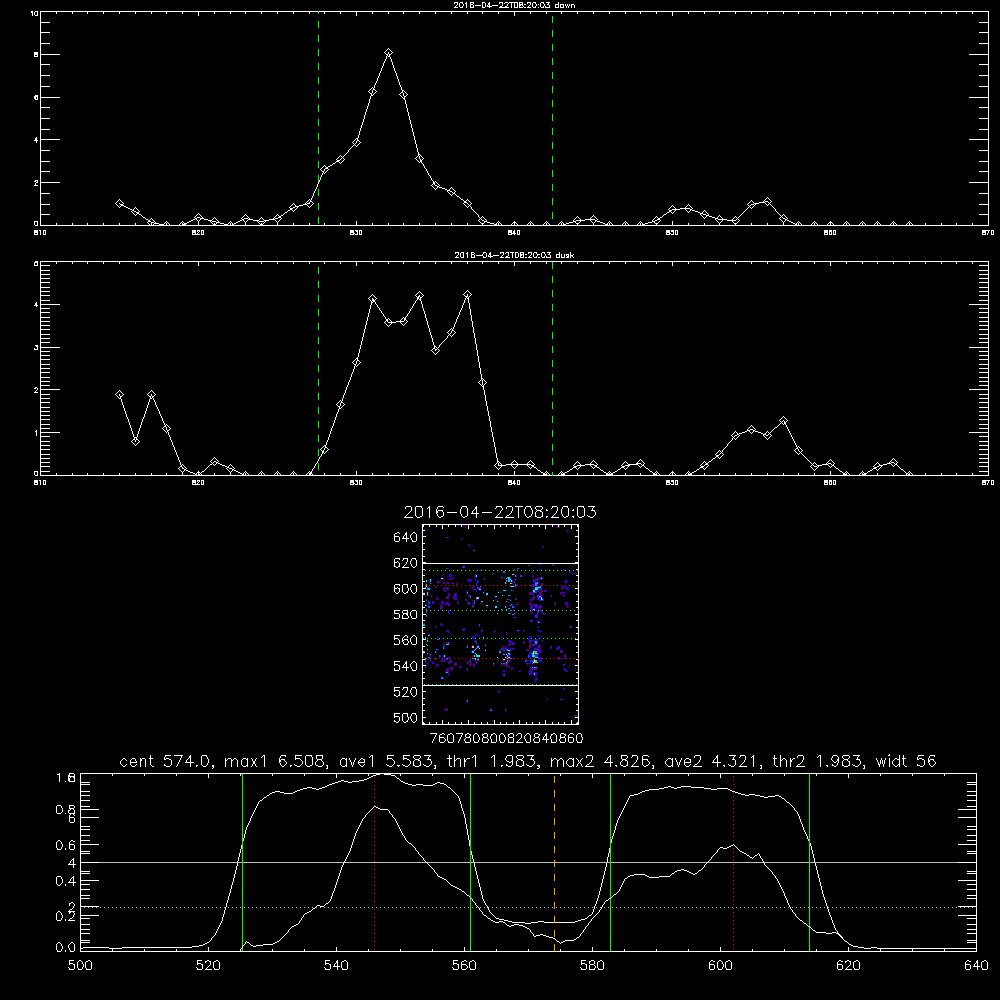The width and height of the screenshot is (1000, 1000).
Task: Click the green vertical line near 525
Action: pos(242,862)
